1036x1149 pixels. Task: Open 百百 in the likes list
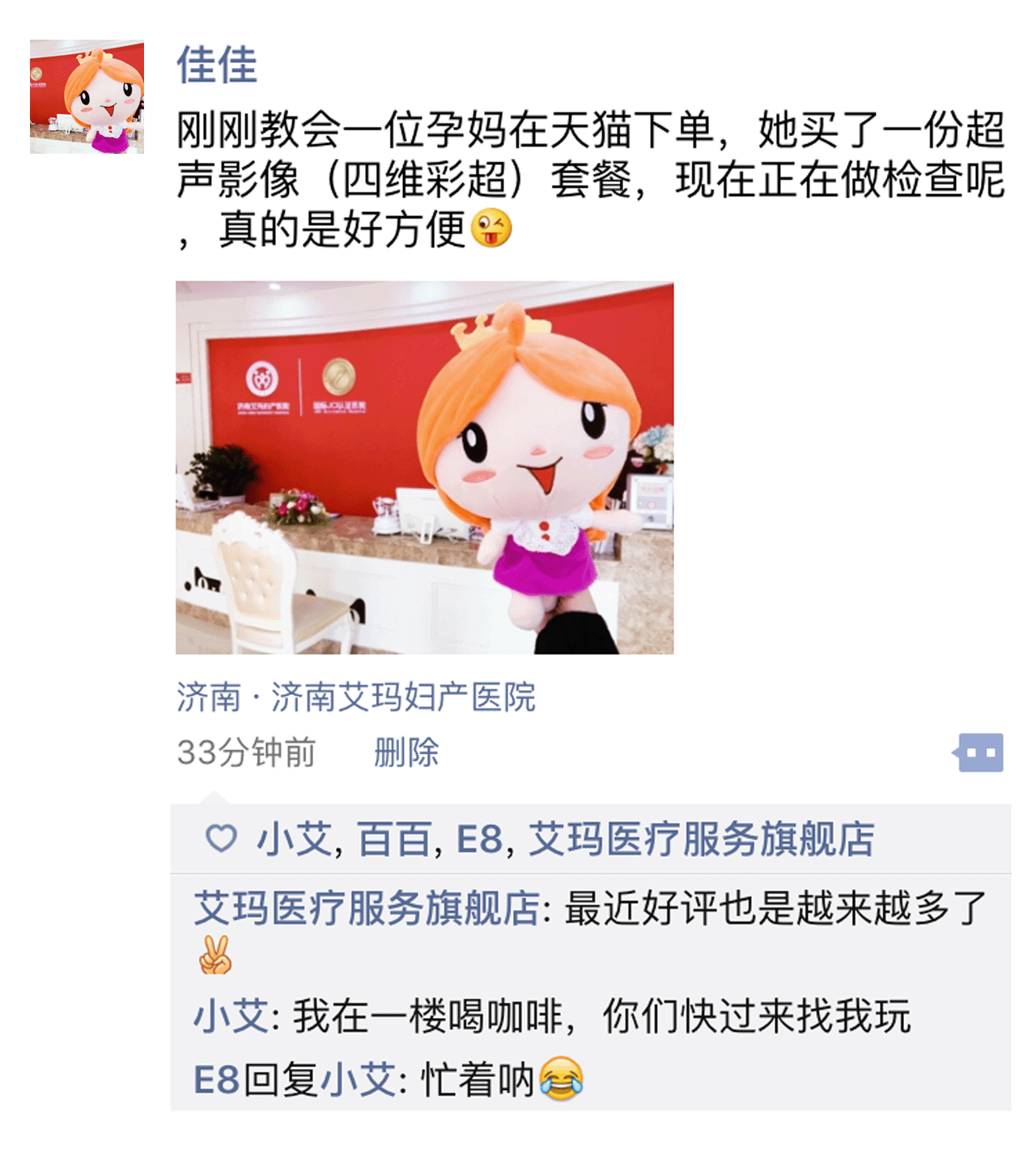pyautogui.click(x=394, y=839)
